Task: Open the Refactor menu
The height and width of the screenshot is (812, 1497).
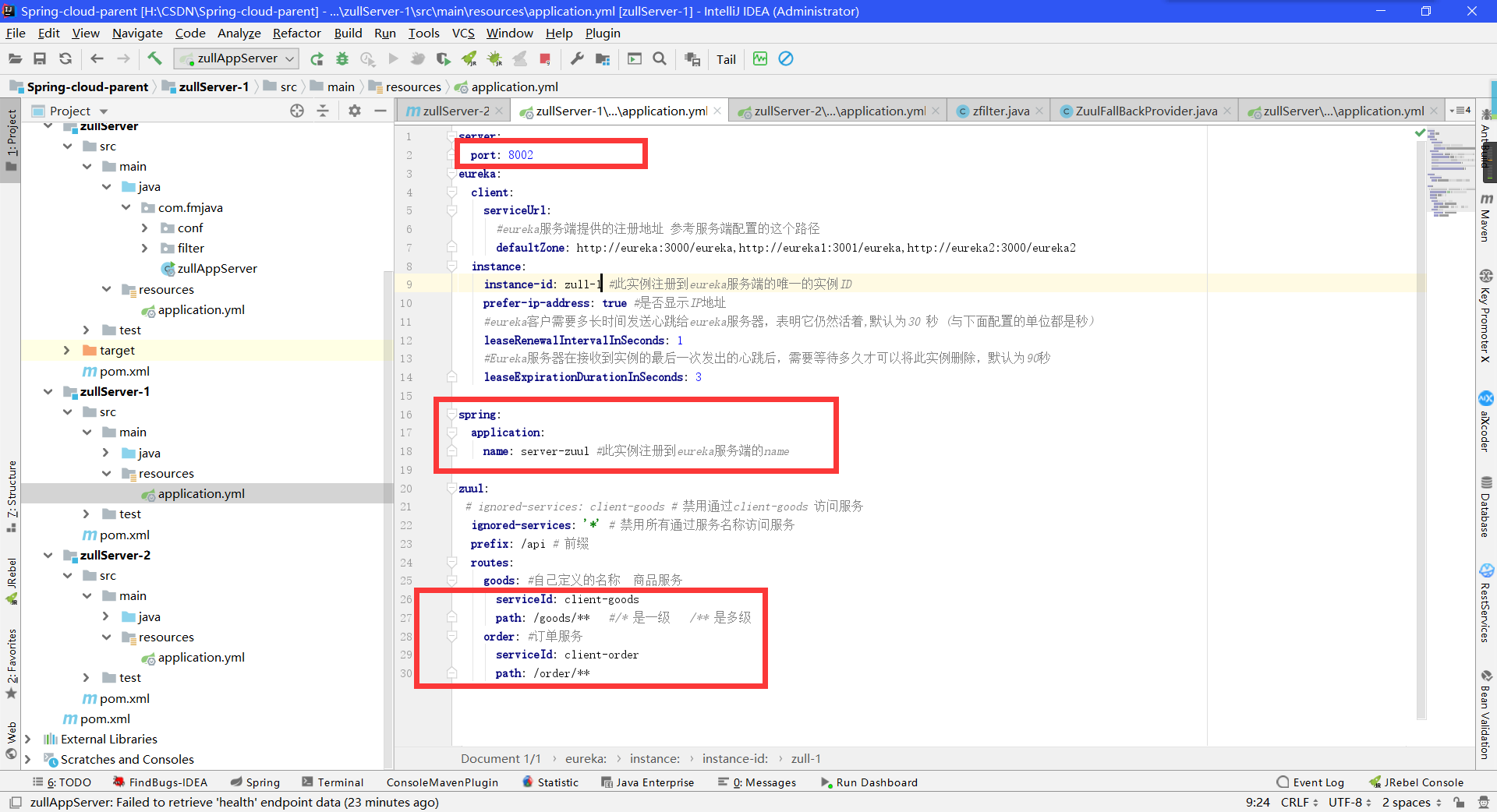Action: coord(296,33)
